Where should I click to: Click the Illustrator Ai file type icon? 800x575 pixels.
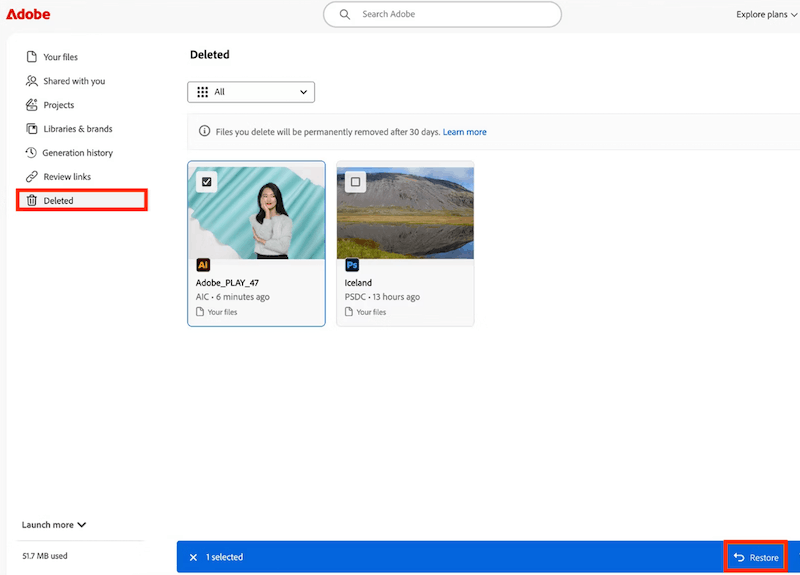point(203,265)
